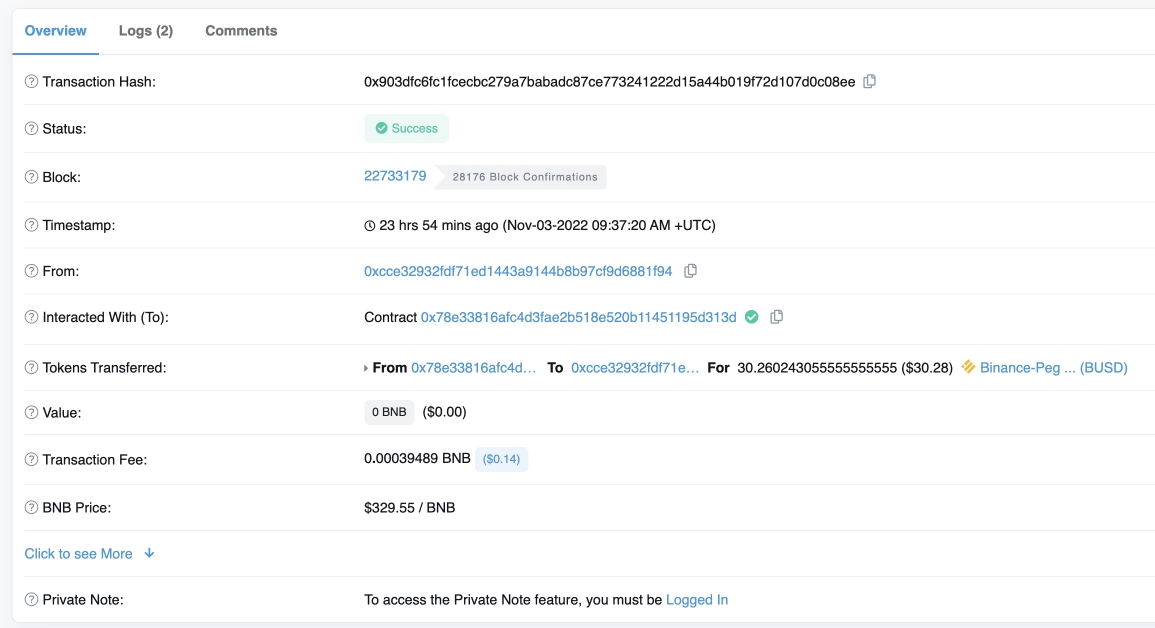Screen dimensions: 1155x628
Task: Open help icon beside Tokens Transferred
Action: (x=31, y=367)
